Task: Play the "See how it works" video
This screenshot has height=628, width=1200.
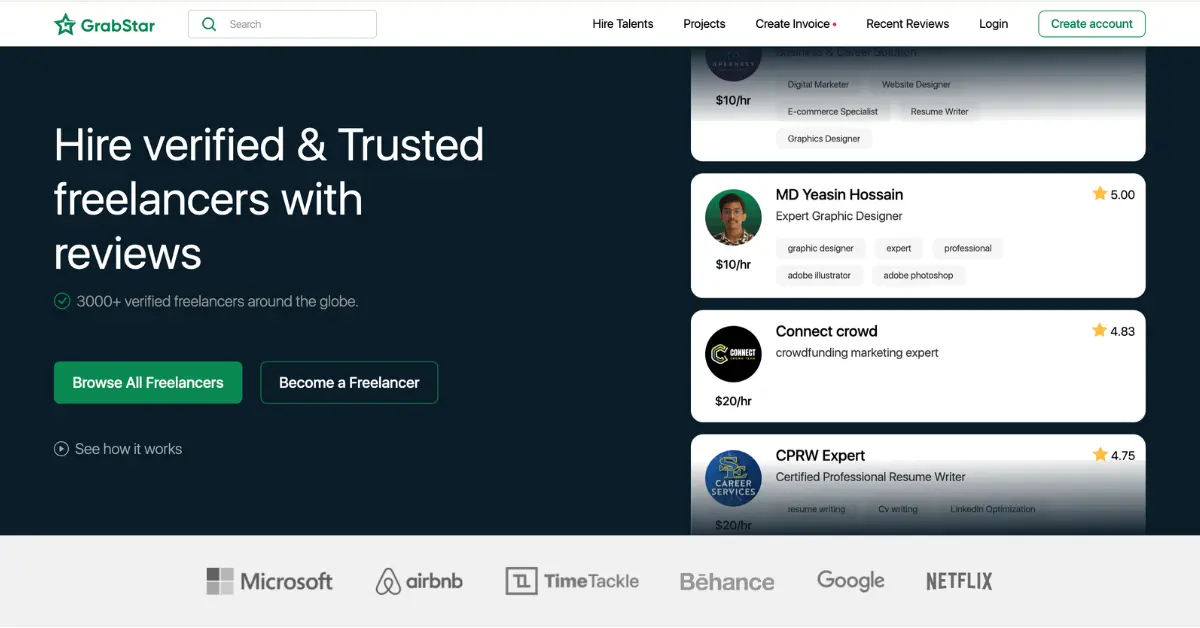Action: click(61, 448)
